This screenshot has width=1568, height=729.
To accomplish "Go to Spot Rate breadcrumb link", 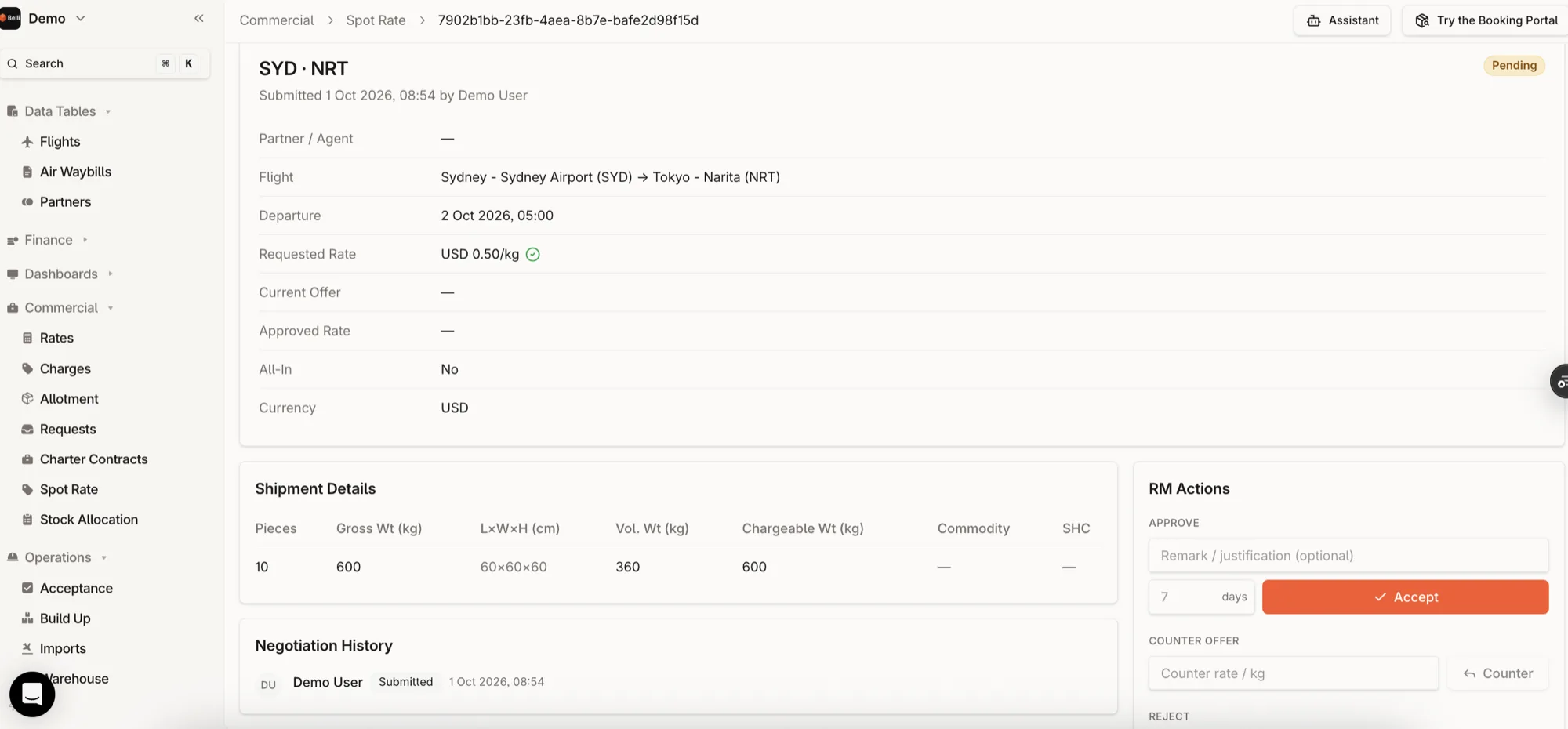I will coord(376,20).
